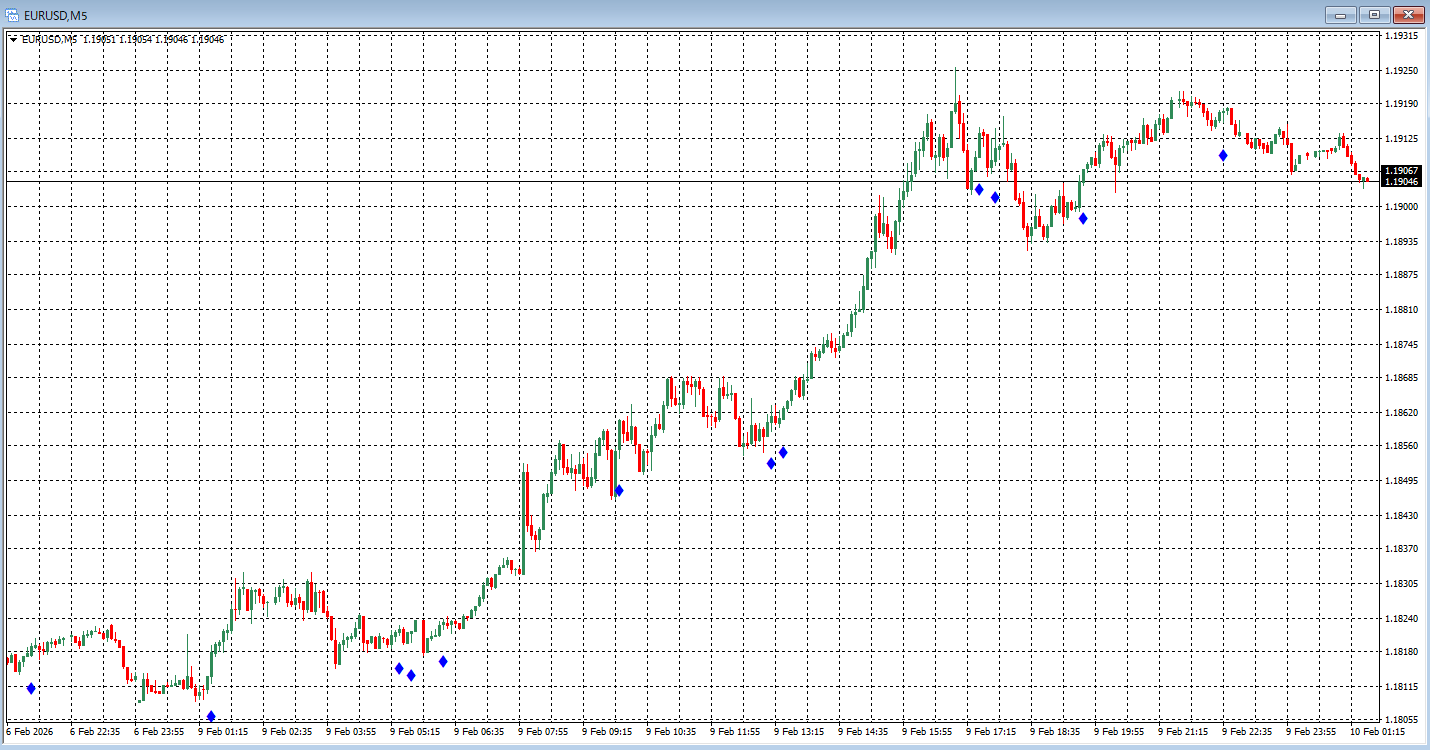Select the blue diamond above 9 Feb 06:35 label

tap(443, 661)
